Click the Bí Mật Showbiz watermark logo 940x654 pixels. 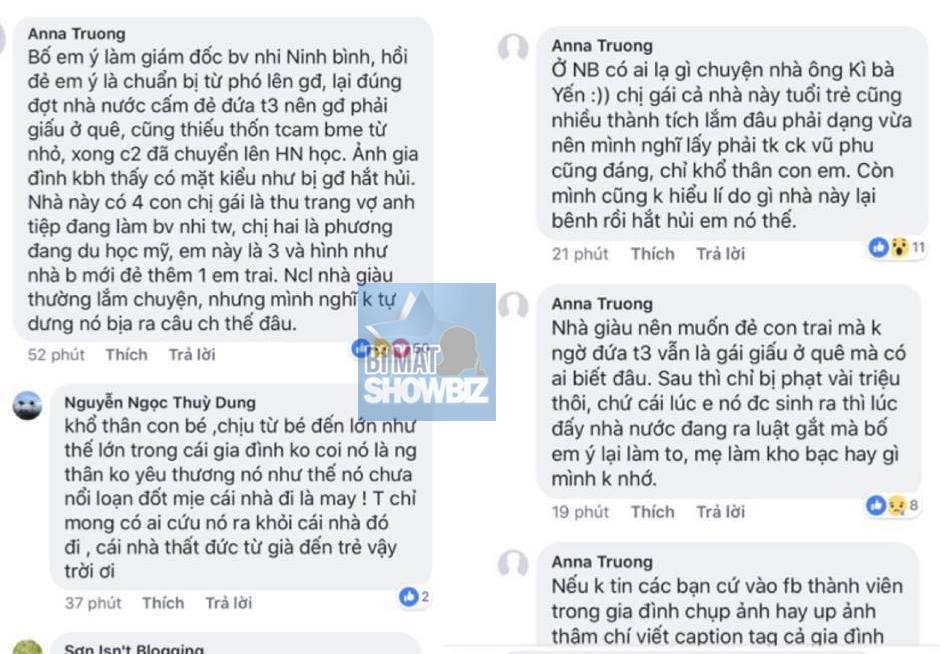(x=426, y=352)
